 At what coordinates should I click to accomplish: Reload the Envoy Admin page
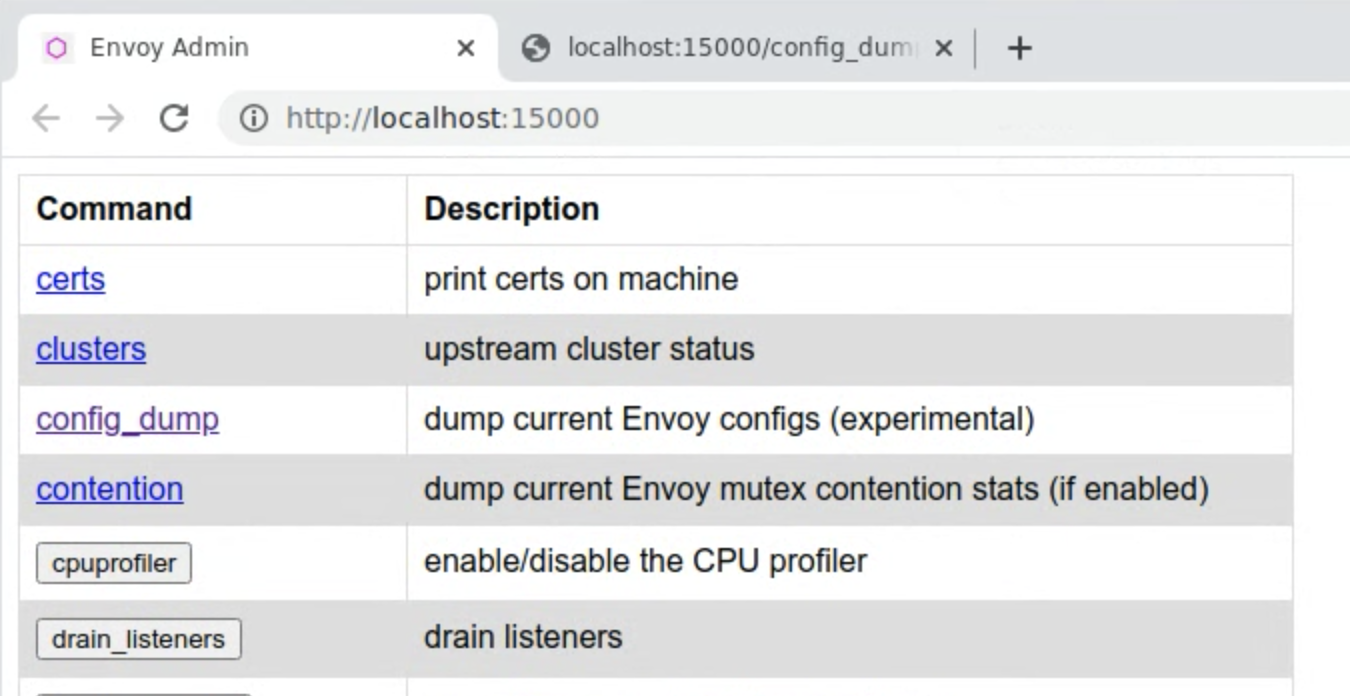pos(174,119)
